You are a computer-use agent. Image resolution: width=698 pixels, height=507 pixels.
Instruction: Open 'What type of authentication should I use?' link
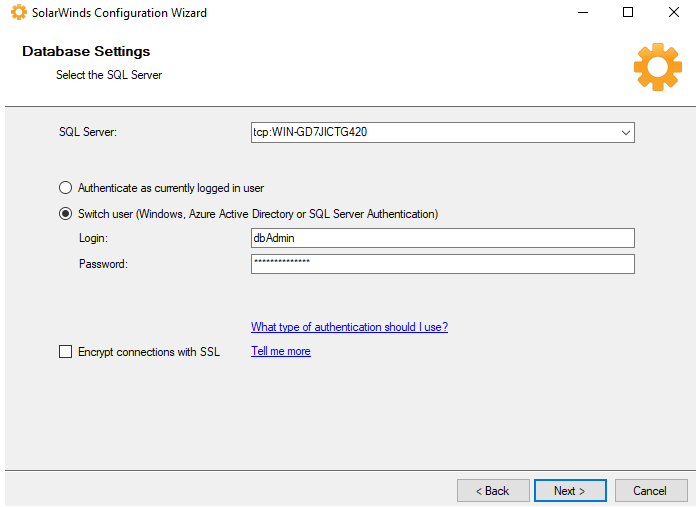(x=349, y=327)
